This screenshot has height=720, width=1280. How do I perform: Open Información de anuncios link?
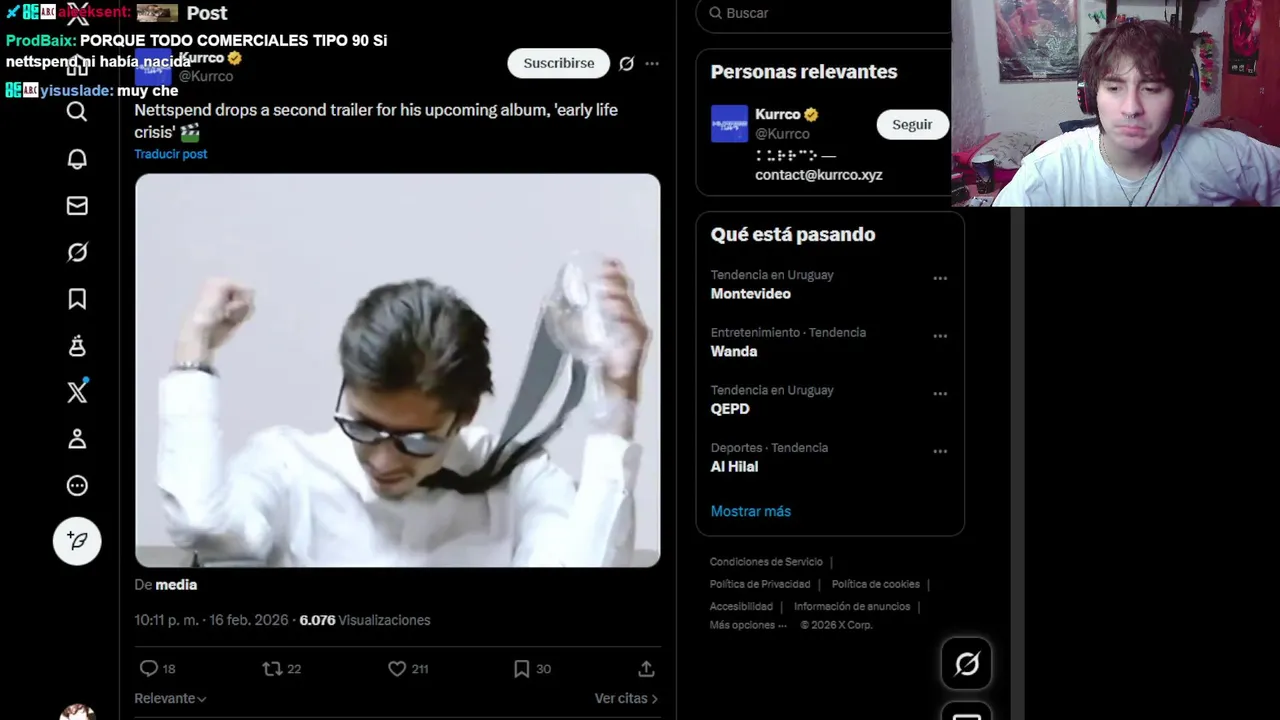[852, 607]
